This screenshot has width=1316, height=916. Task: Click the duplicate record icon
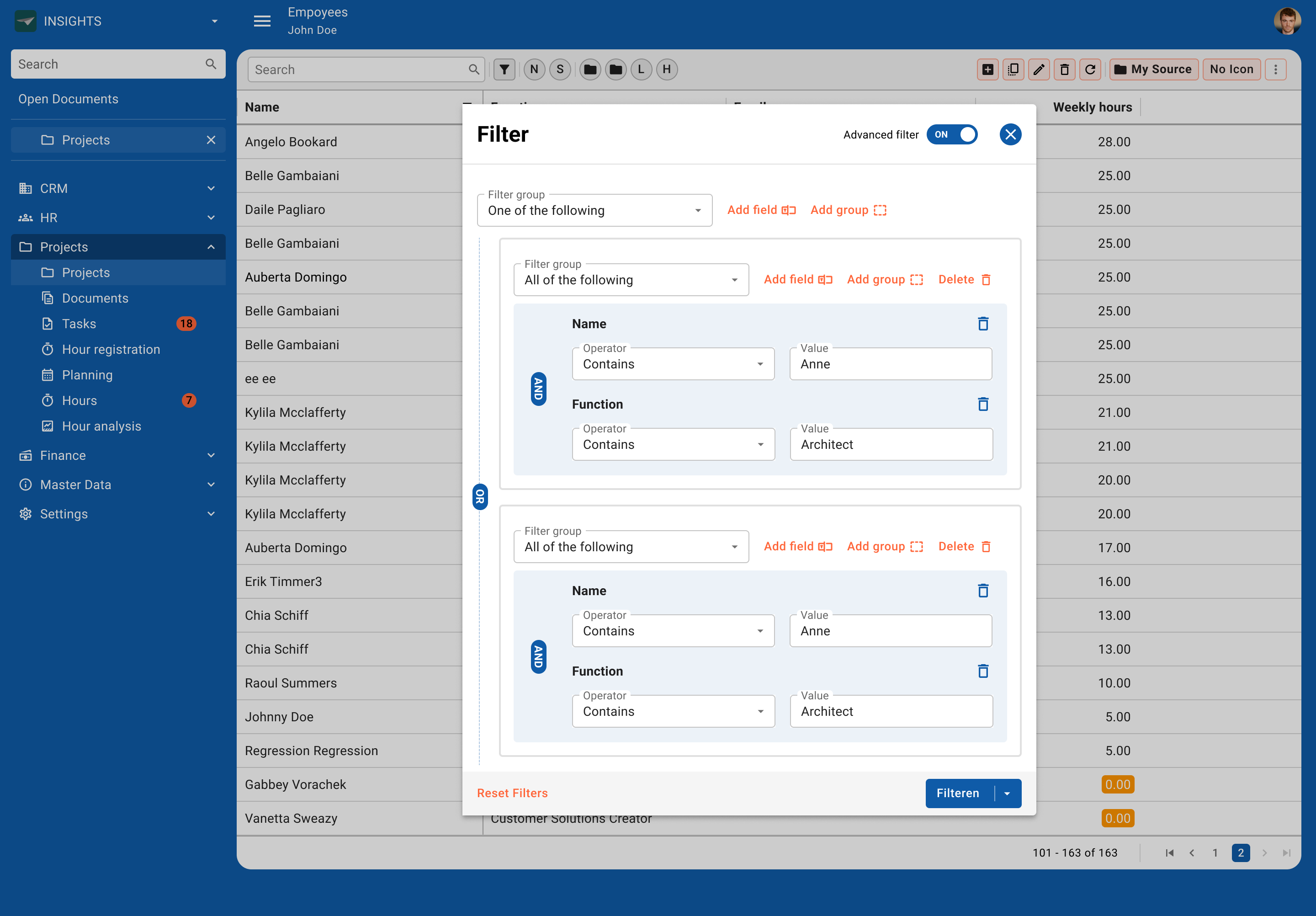pyautogui.click(x=1014, y=69)
